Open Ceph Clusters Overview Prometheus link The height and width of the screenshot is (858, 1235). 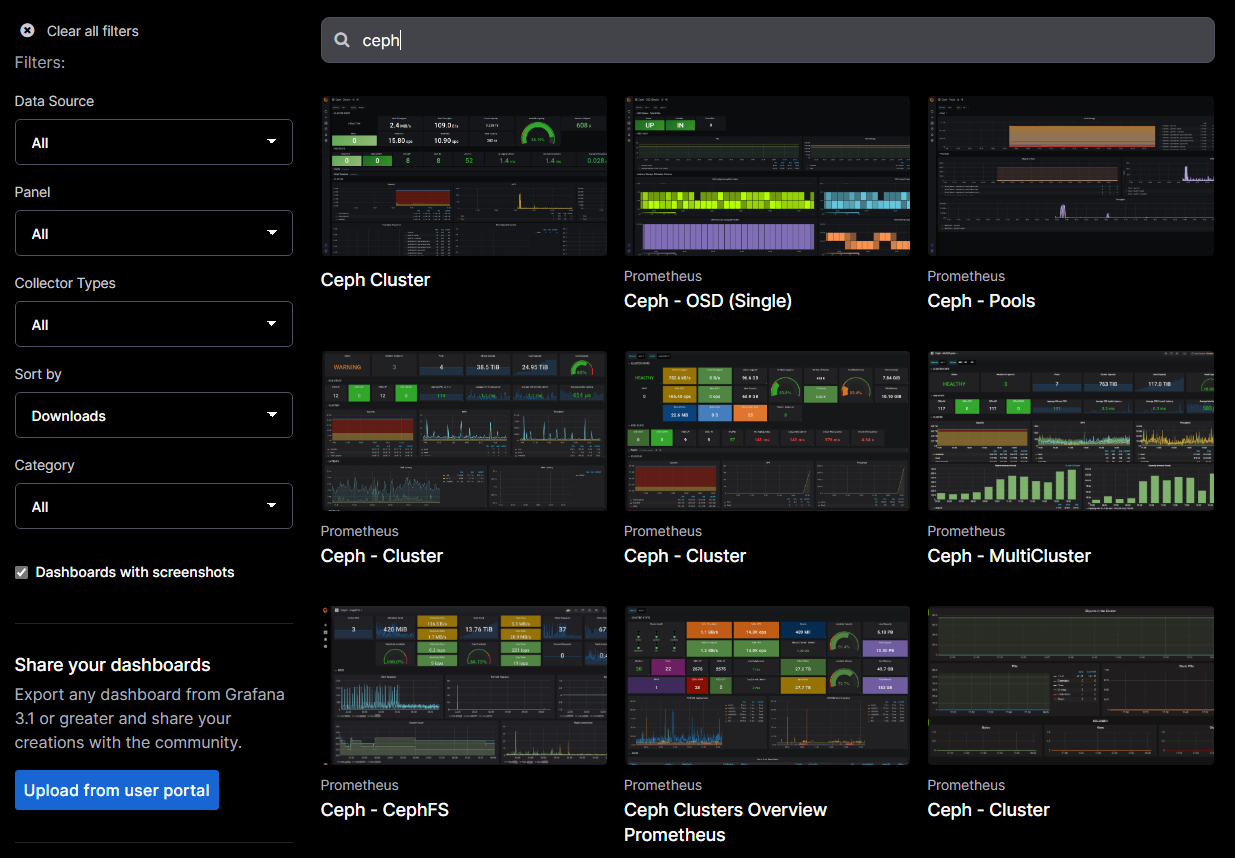pos(725,821)
